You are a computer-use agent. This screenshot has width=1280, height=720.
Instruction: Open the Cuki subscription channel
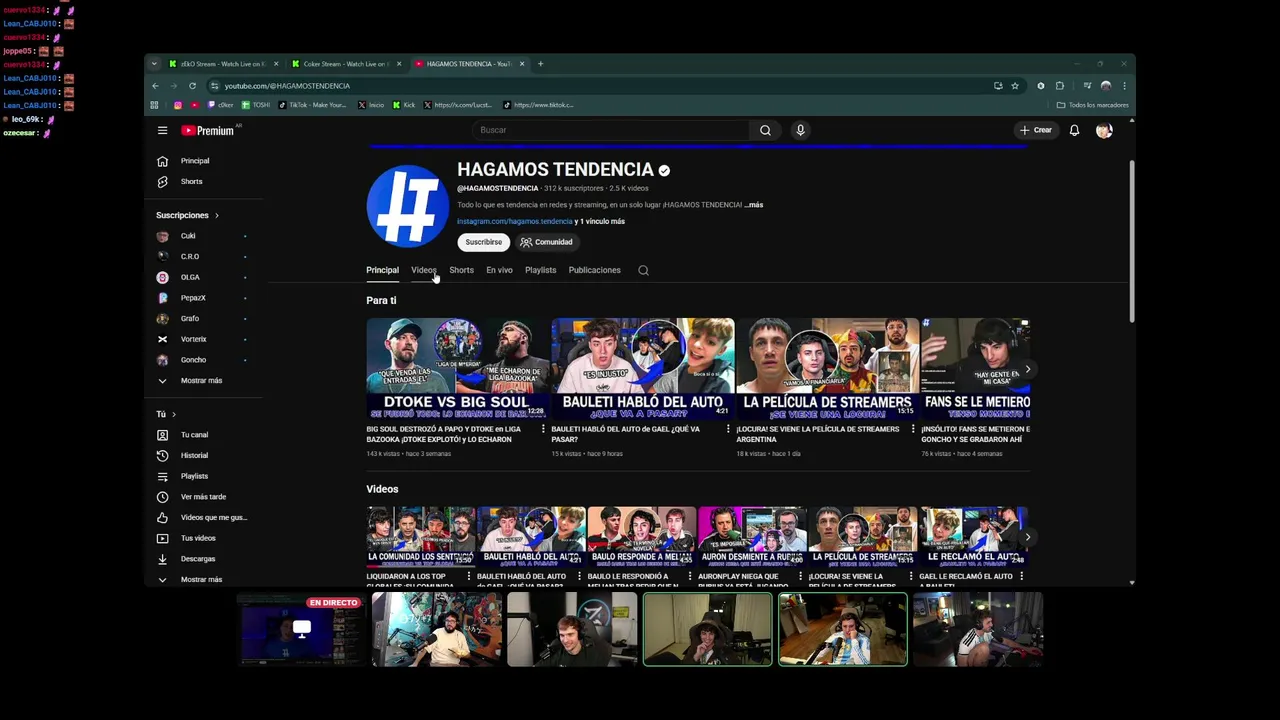coord(188,236)
